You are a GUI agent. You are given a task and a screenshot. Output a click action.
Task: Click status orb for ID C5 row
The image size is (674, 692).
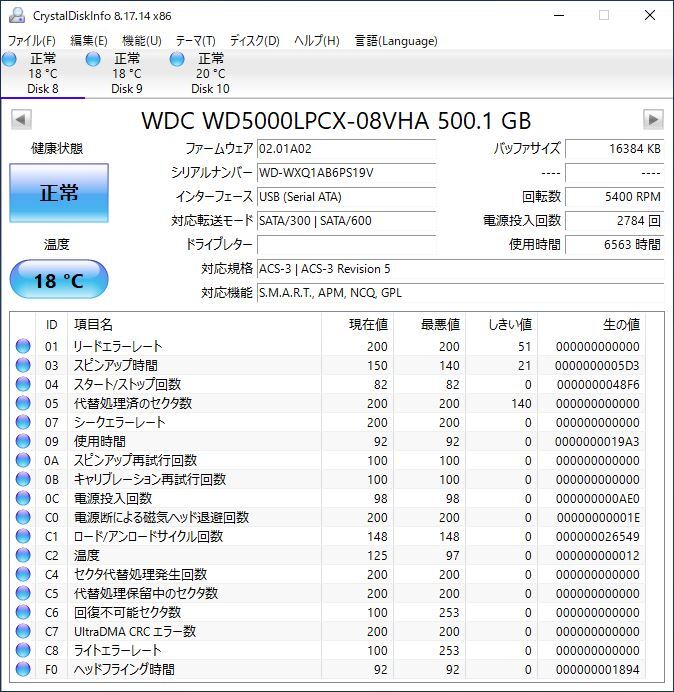coord(23,593)
